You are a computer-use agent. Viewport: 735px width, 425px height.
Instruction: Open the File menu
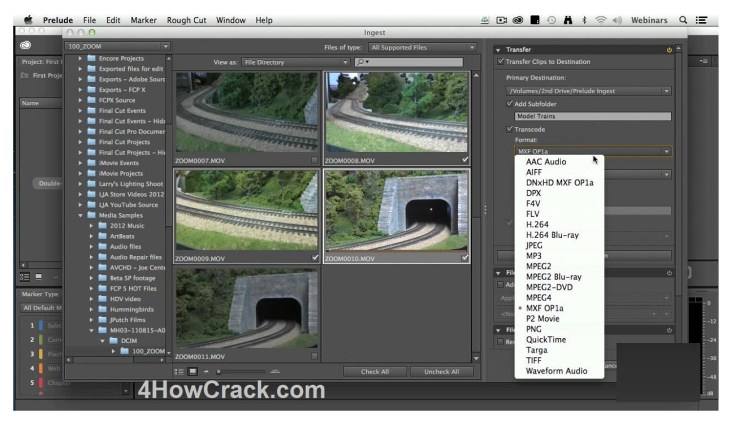click(x=89, y=20)
